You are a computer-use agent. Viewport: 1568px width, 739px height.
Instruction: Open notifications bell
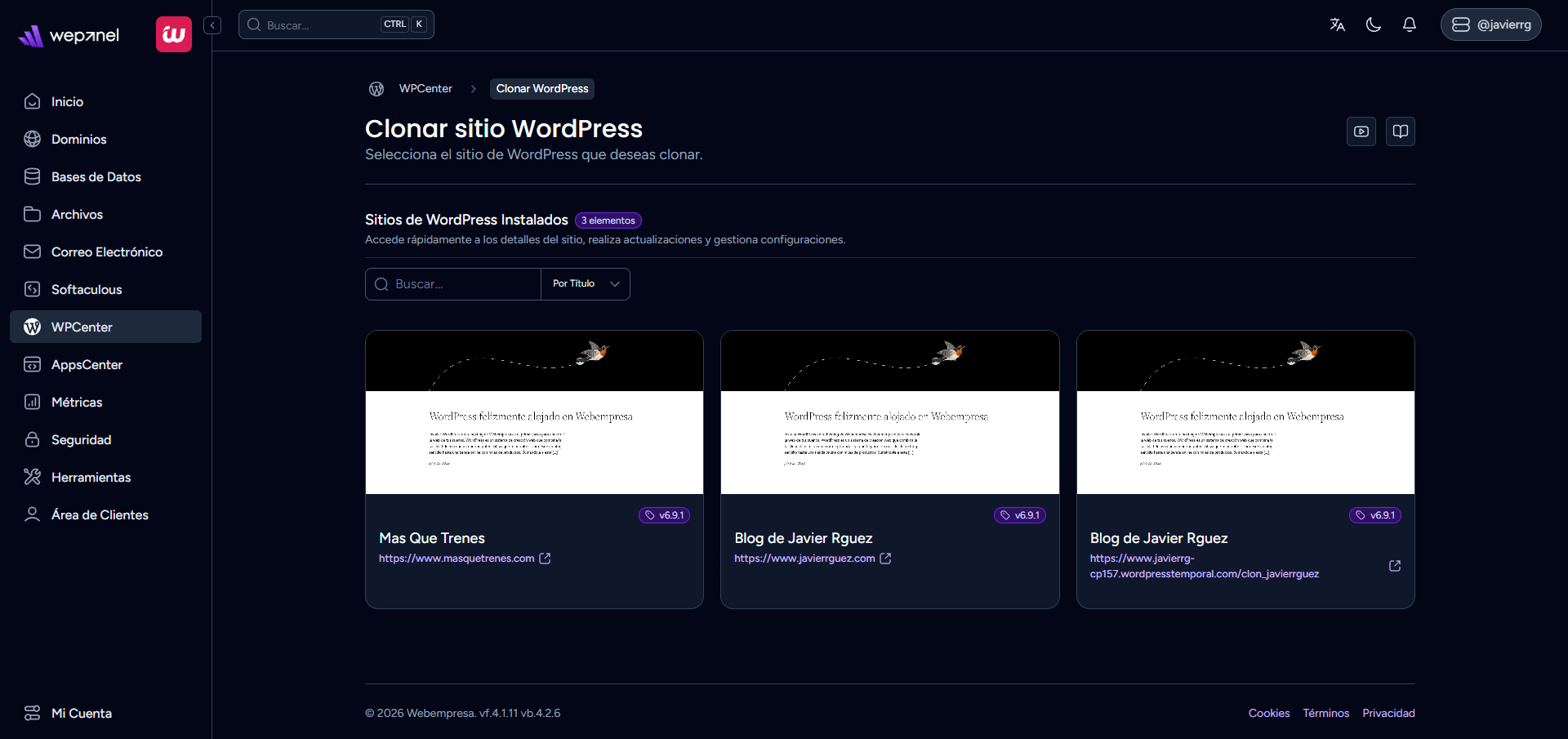[x=1409, y=24]
